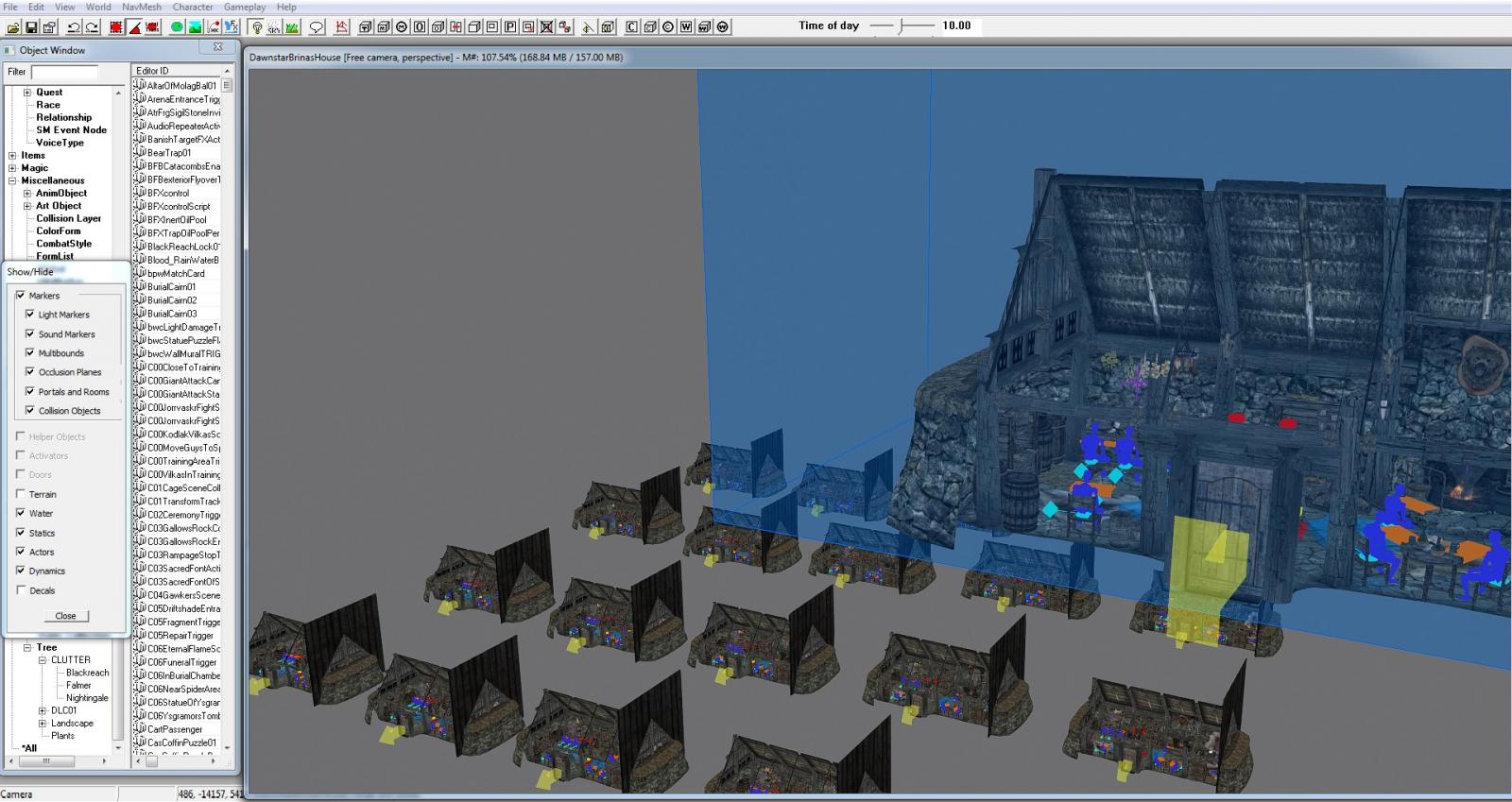Select the Race category in the tree
The height and width of the screenshot is (802, 1512).
(48, 105)
